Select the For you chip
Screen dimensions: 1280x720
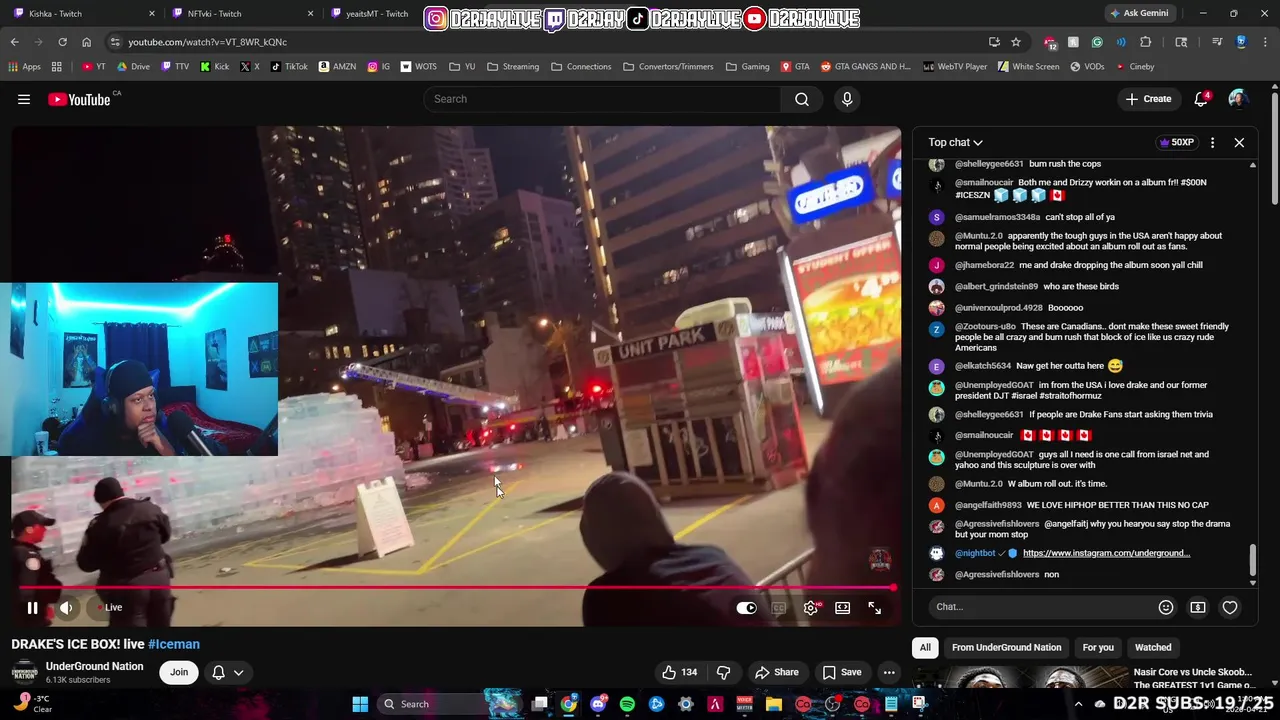click(x=1098, y=647)
